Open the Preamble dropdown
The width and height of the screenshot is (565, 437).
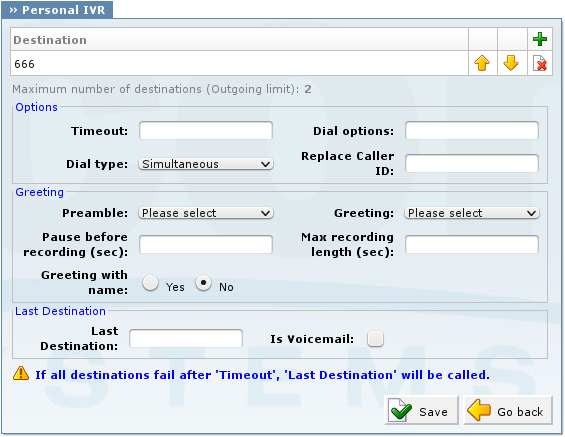point(206,213)
